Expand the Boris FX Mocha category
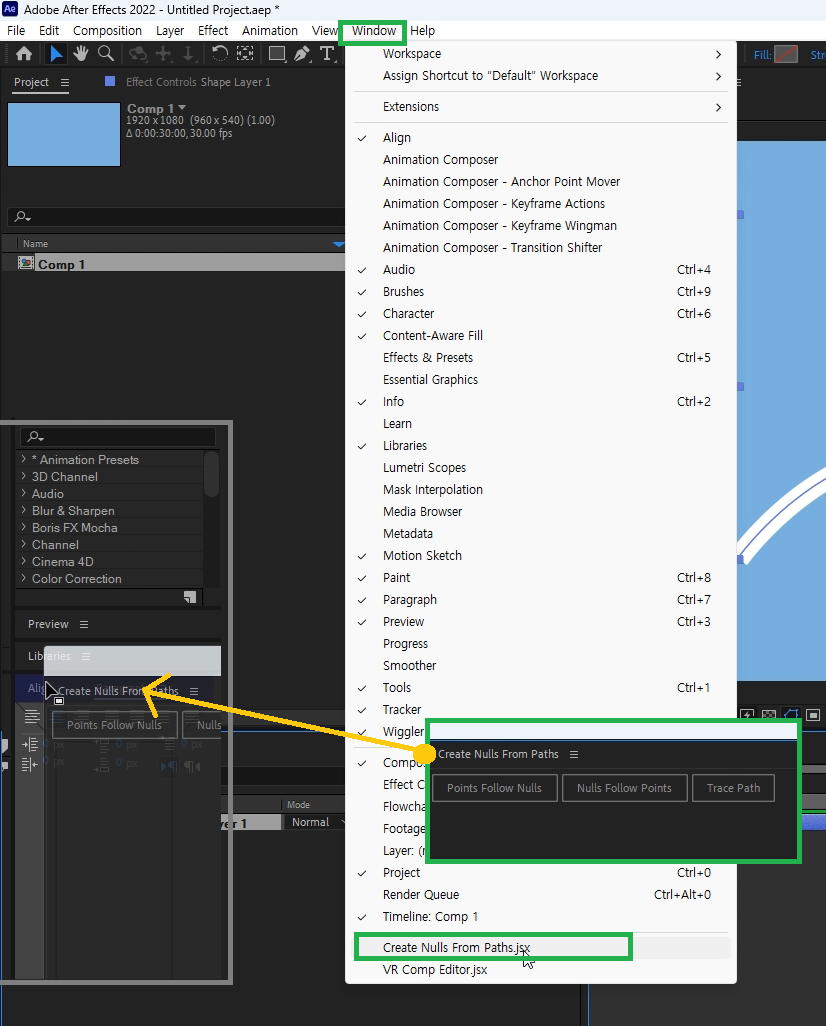Screen dimensions: 826x1026 [24, 527]
